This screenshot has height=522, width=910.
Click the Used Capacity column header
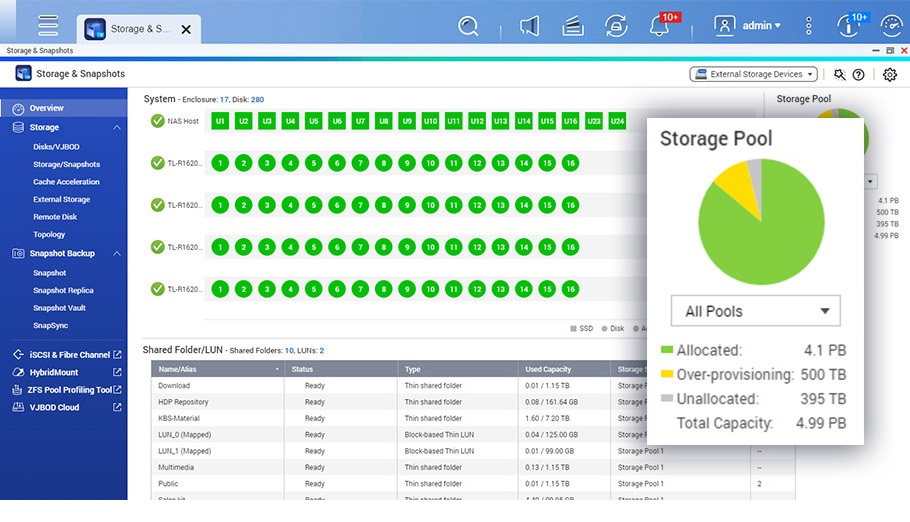pos(564,369)
